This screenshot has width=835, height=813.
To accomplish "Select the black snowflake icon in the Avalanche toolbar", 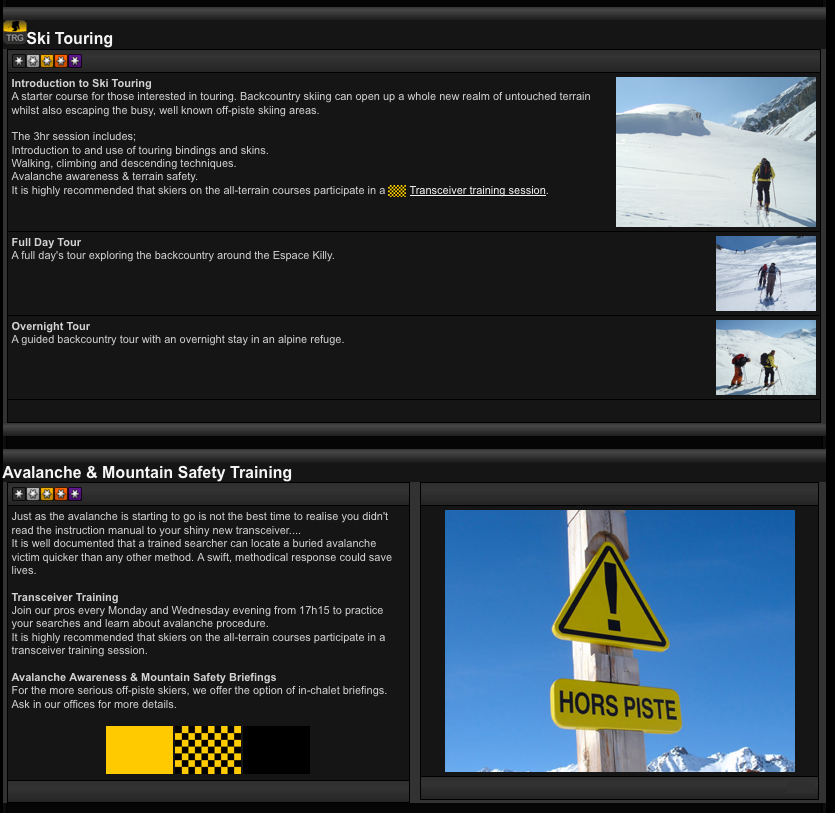I will point(18,494).
